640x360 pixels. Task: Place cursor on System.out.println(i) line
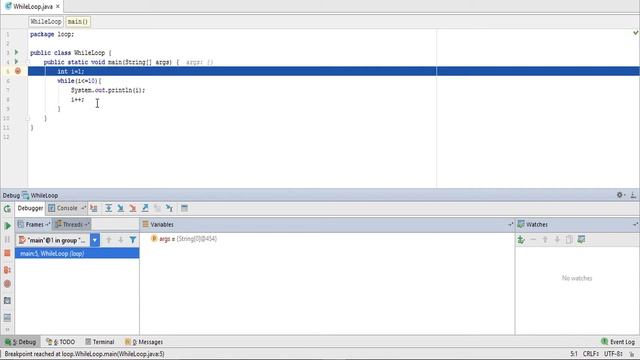108,90
